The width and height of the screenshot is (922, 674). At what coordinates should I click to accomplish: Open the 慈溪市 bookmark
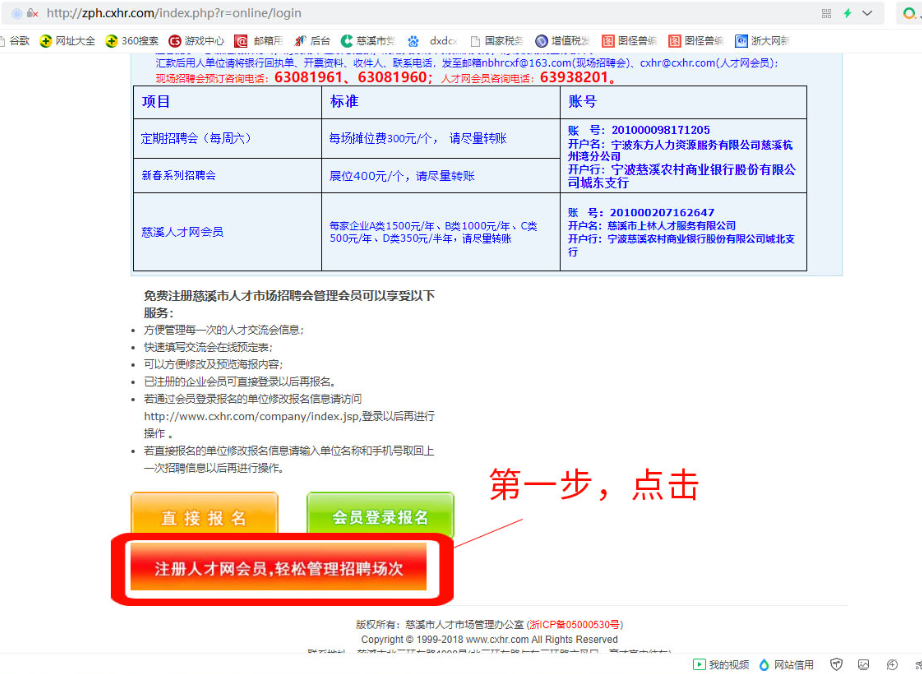point(368,41)
